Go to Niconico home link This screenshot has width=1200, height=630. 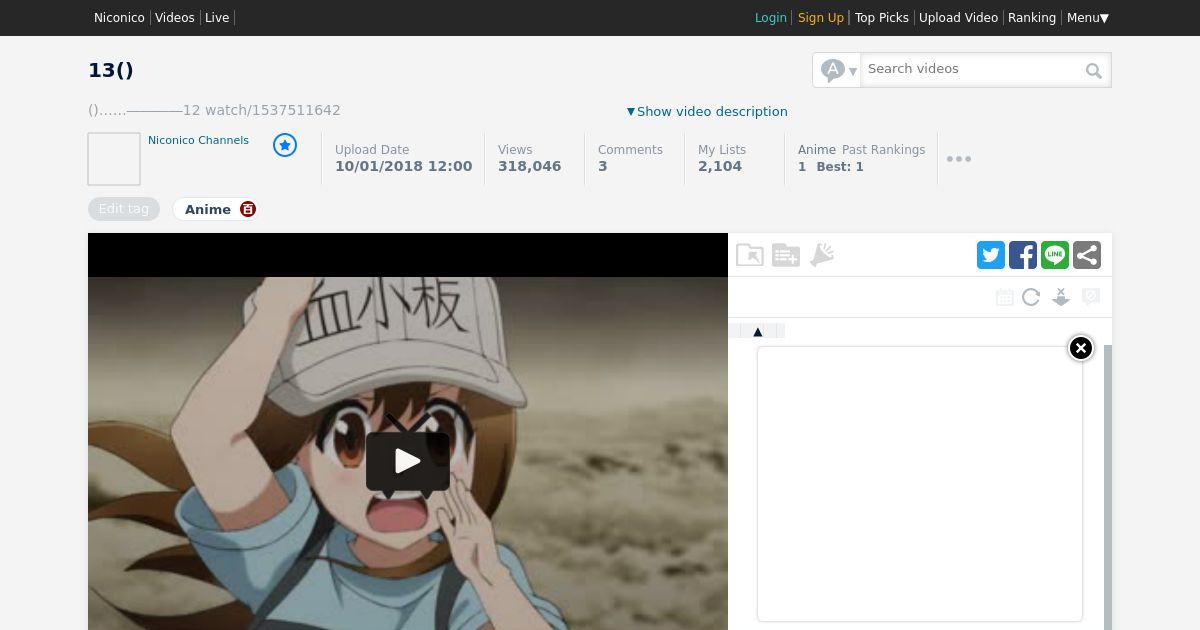[x=119, y=18]
